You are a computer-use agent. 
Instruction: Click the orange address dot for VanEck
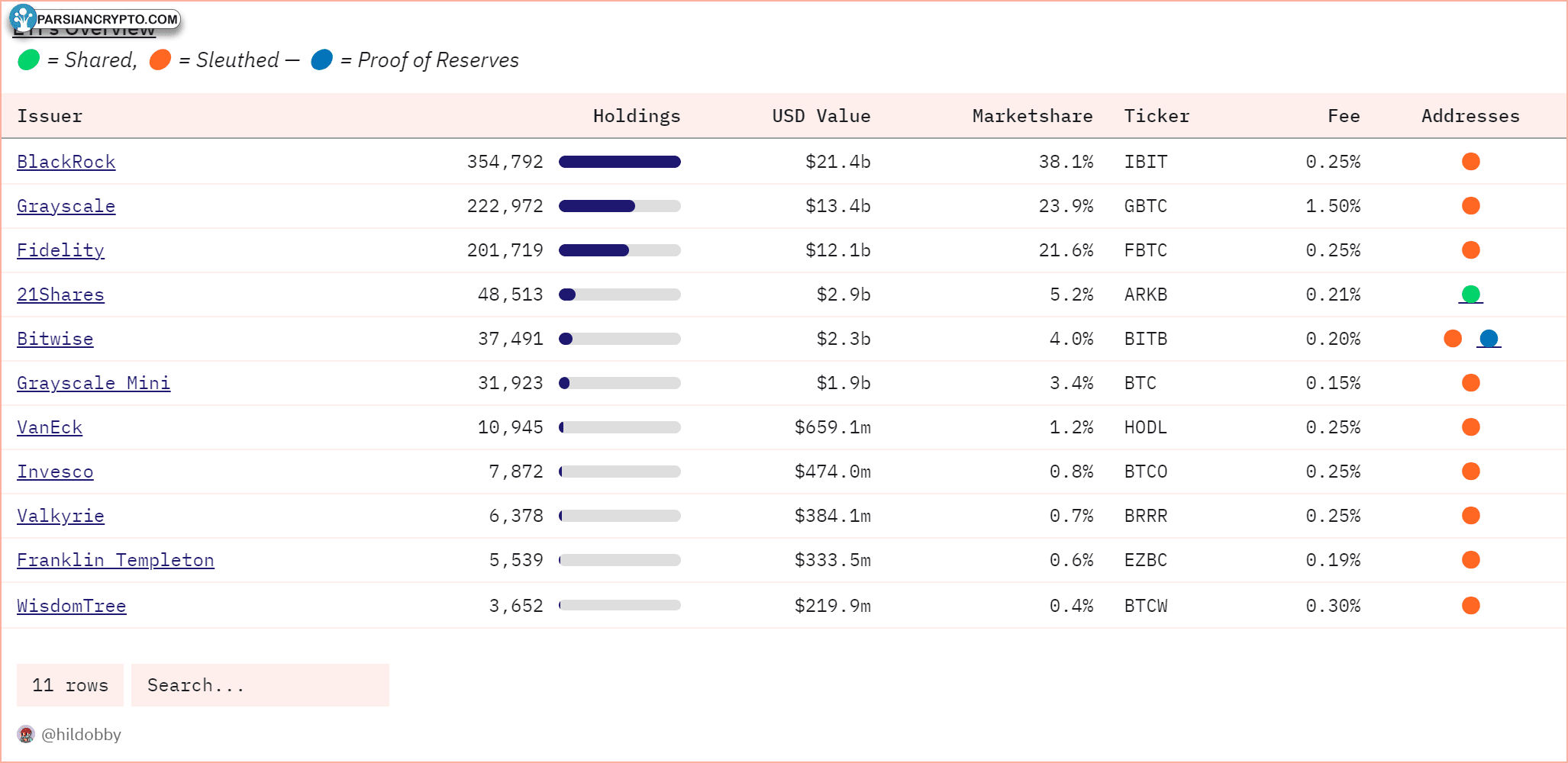[1471, 427]
